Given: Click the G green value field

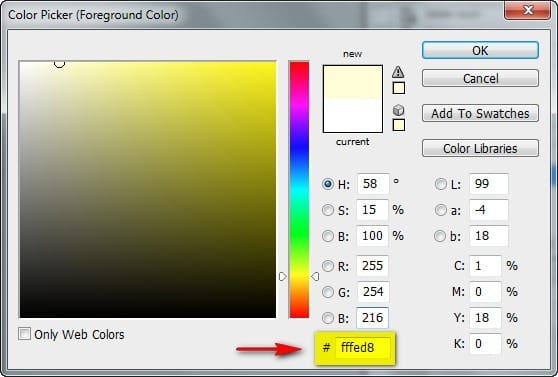Looking at the screenshot, I should [x=372, y=292].
